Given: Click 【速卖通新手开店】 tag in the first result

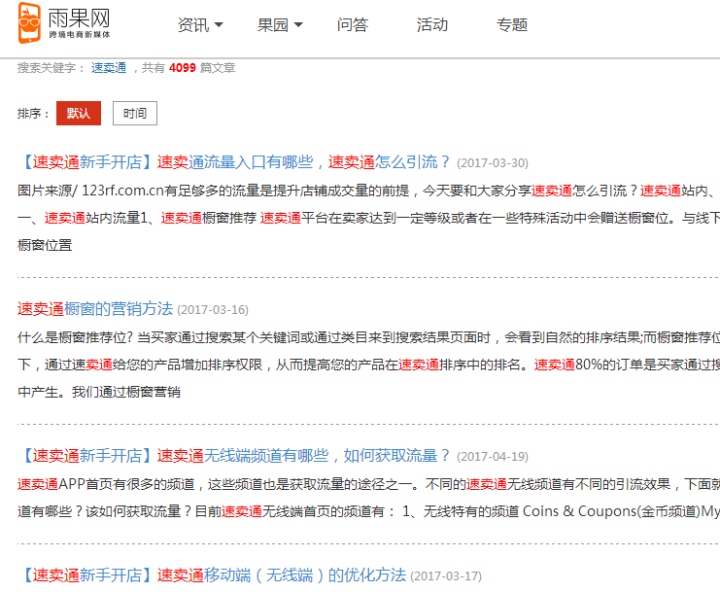Looking at the screenshot, I should click(86, 162).
